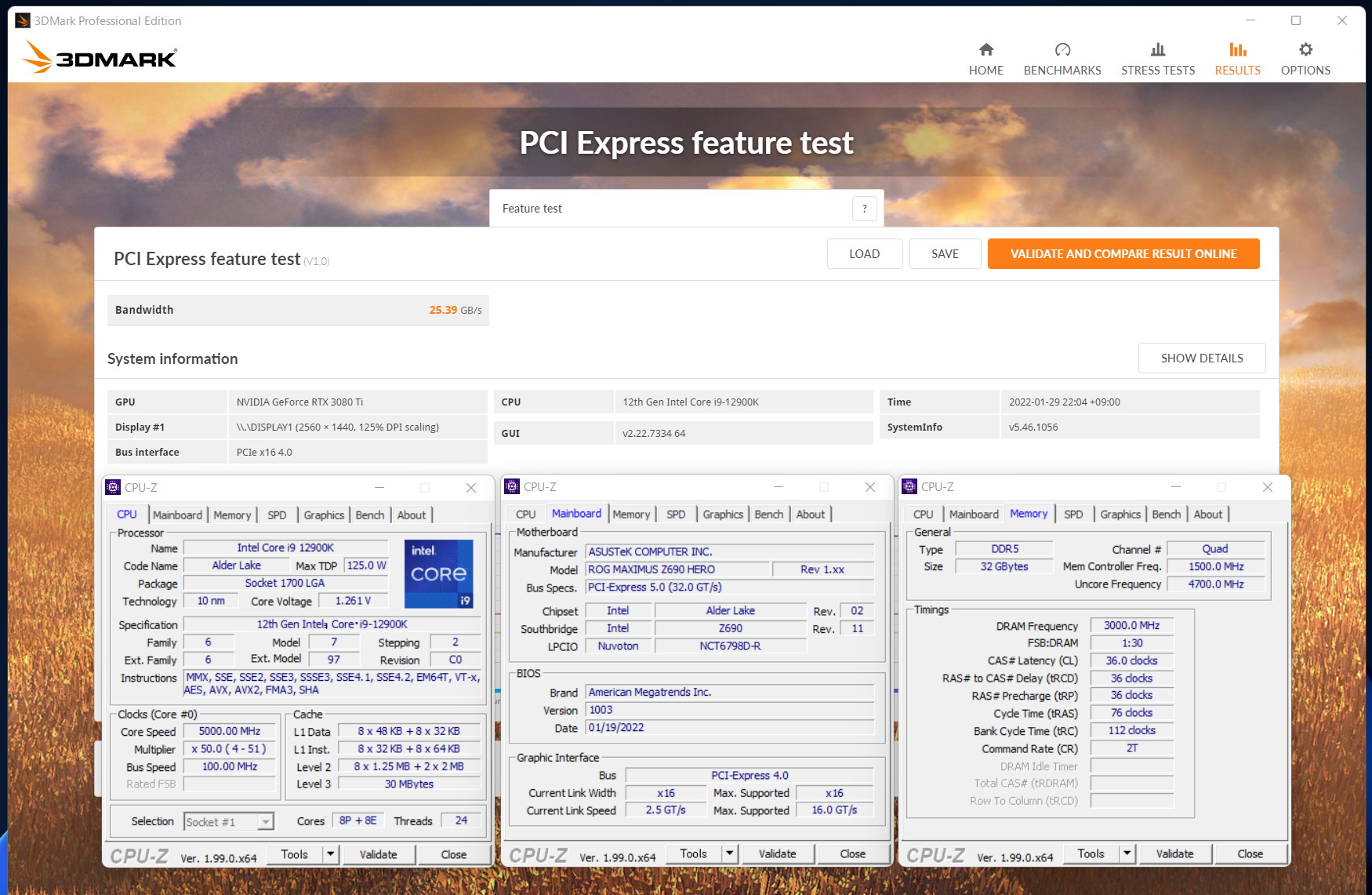
Task: Show system information details
Action: coord(1202,358)
